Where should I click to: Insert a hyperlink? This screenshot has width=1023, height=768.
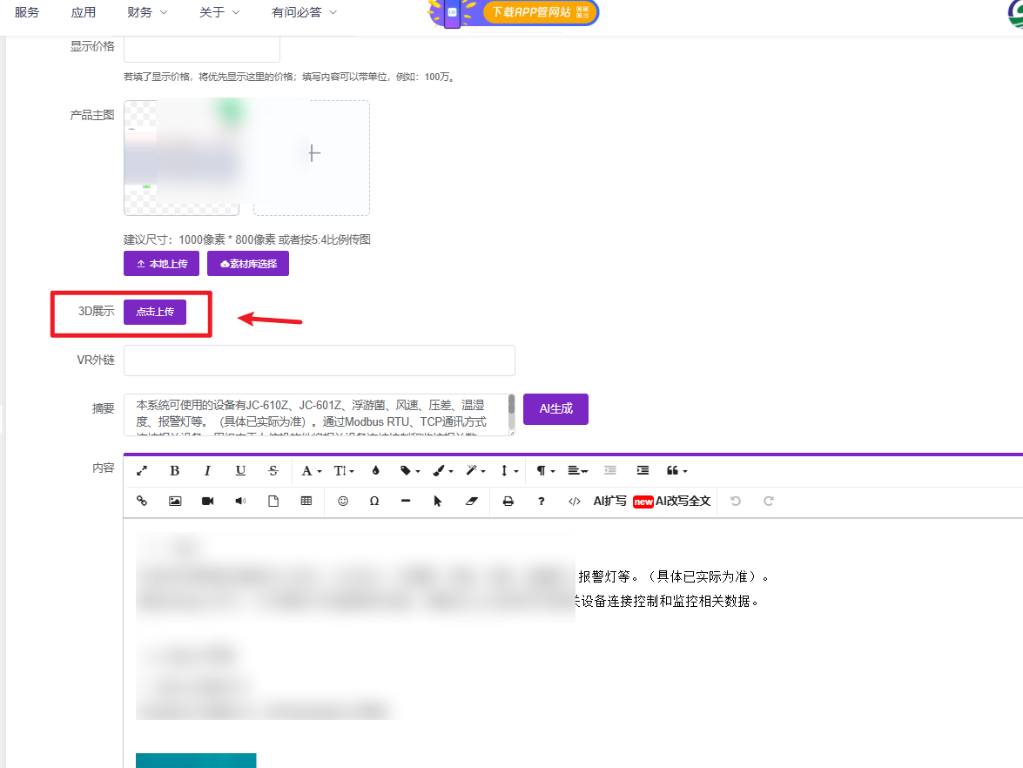142,501
